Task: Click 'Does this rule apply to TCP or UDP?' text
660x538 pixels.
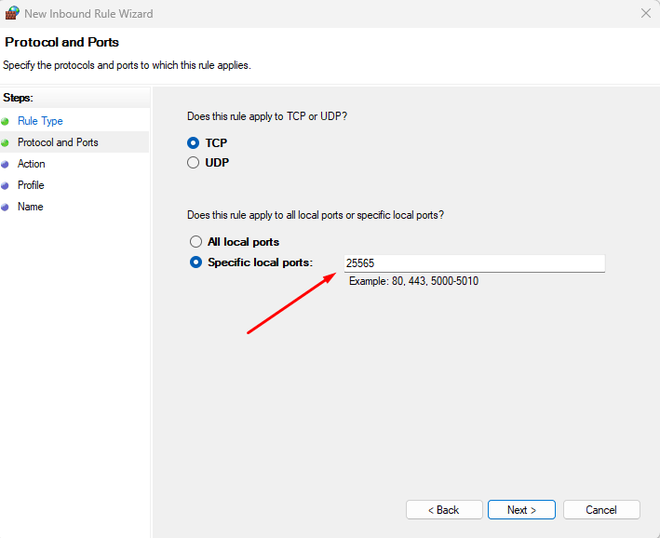Action: (267, 116)
